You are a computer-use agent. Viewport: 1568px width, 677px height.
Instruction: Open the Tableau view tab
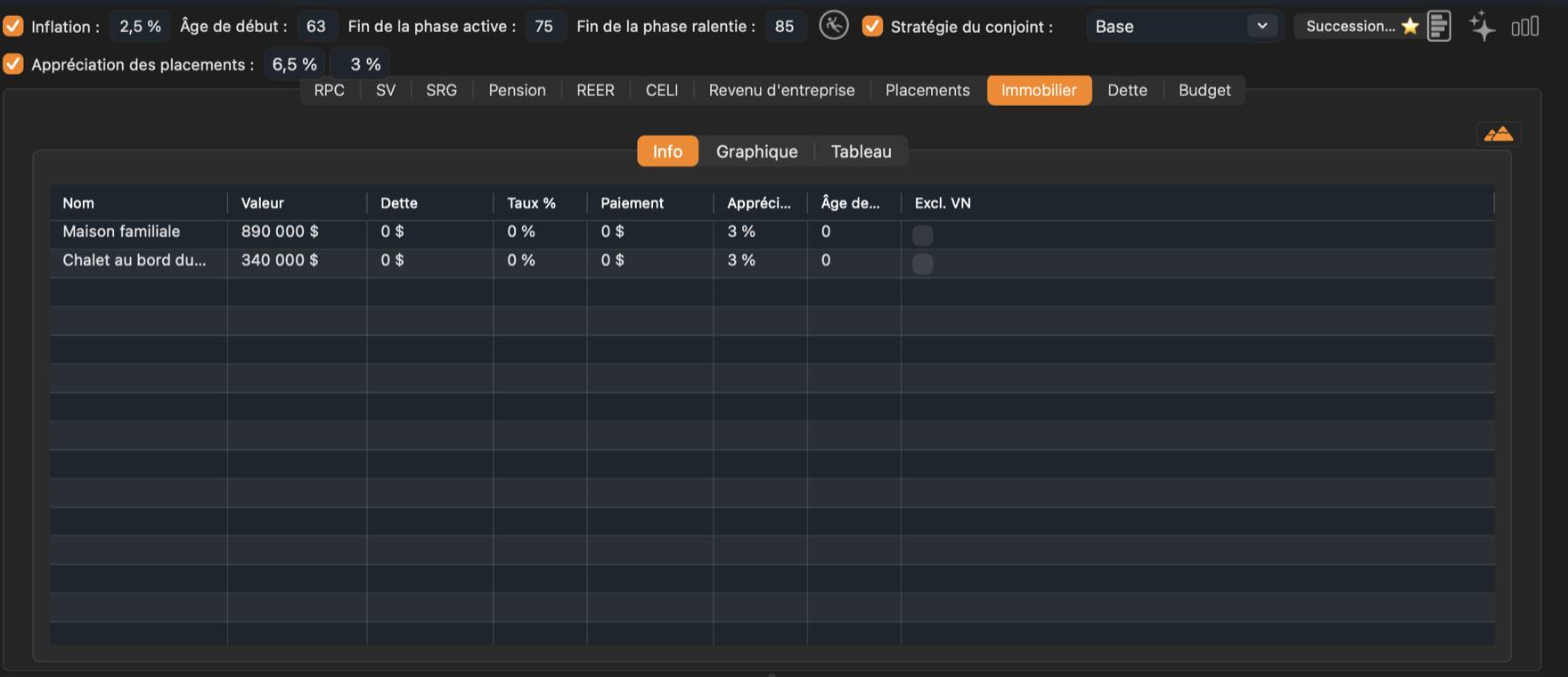(x=861, y=151)
